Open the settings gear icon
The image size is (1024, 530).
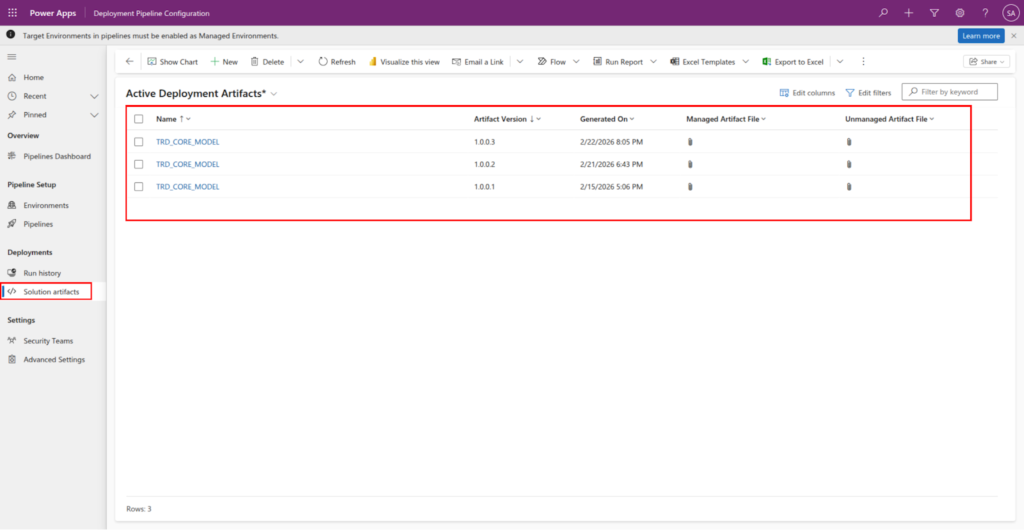pyautogui.click(x=960, y=13)
